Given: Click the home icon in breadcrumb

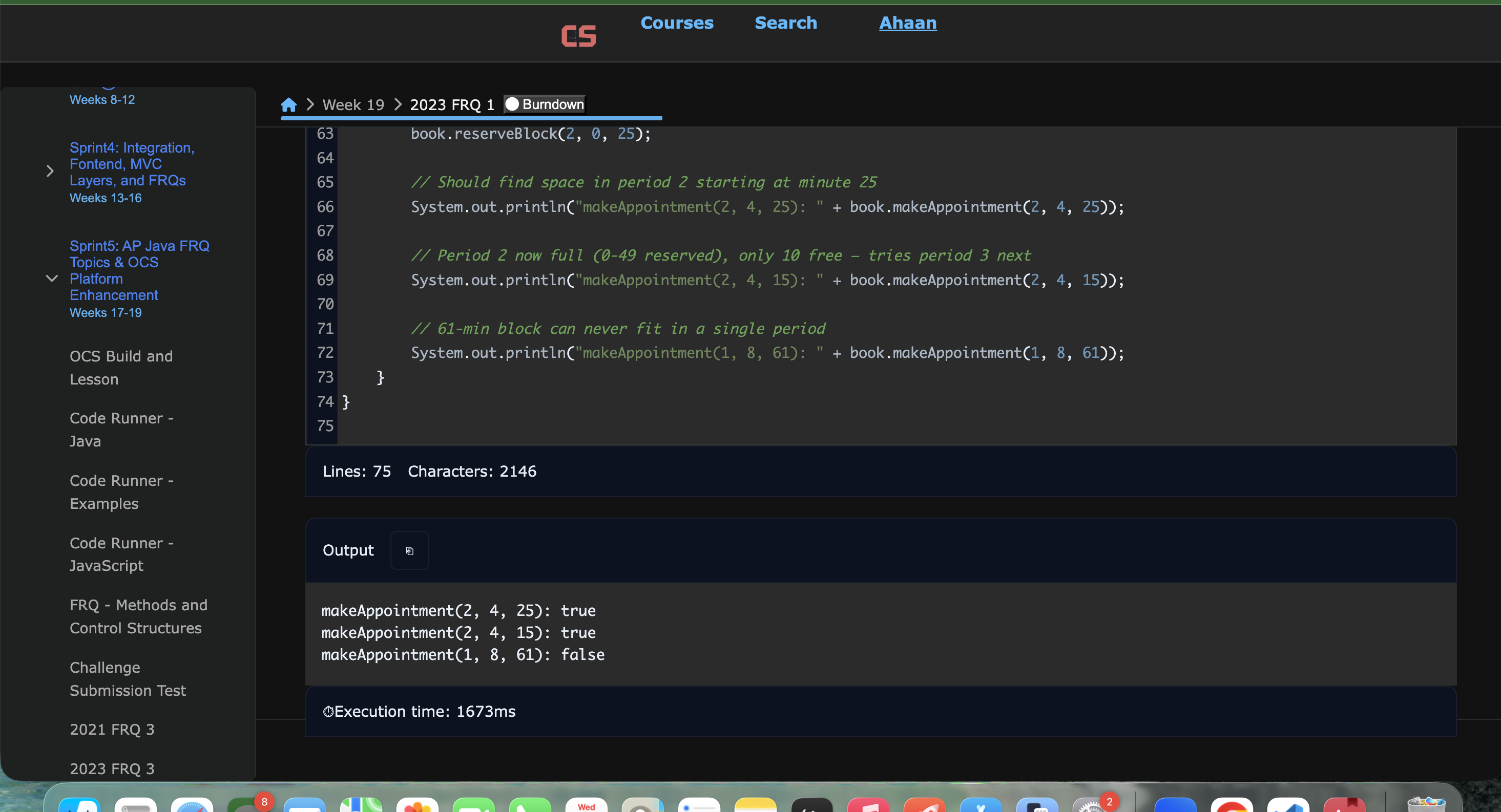Looking at the screenshot, I should 288,105.
